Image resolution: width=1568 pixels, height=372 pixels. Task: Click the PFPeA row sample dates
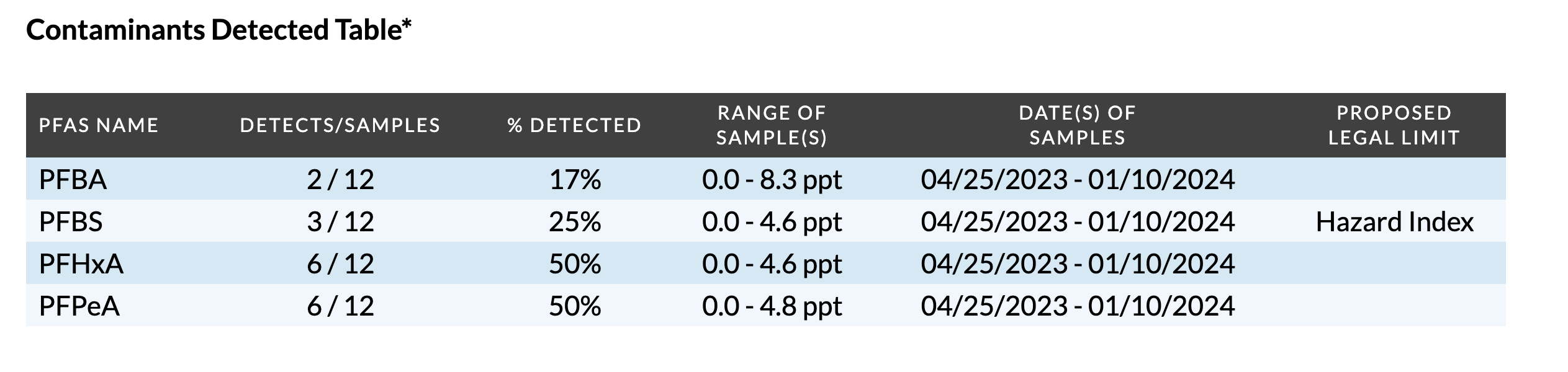1078,306
